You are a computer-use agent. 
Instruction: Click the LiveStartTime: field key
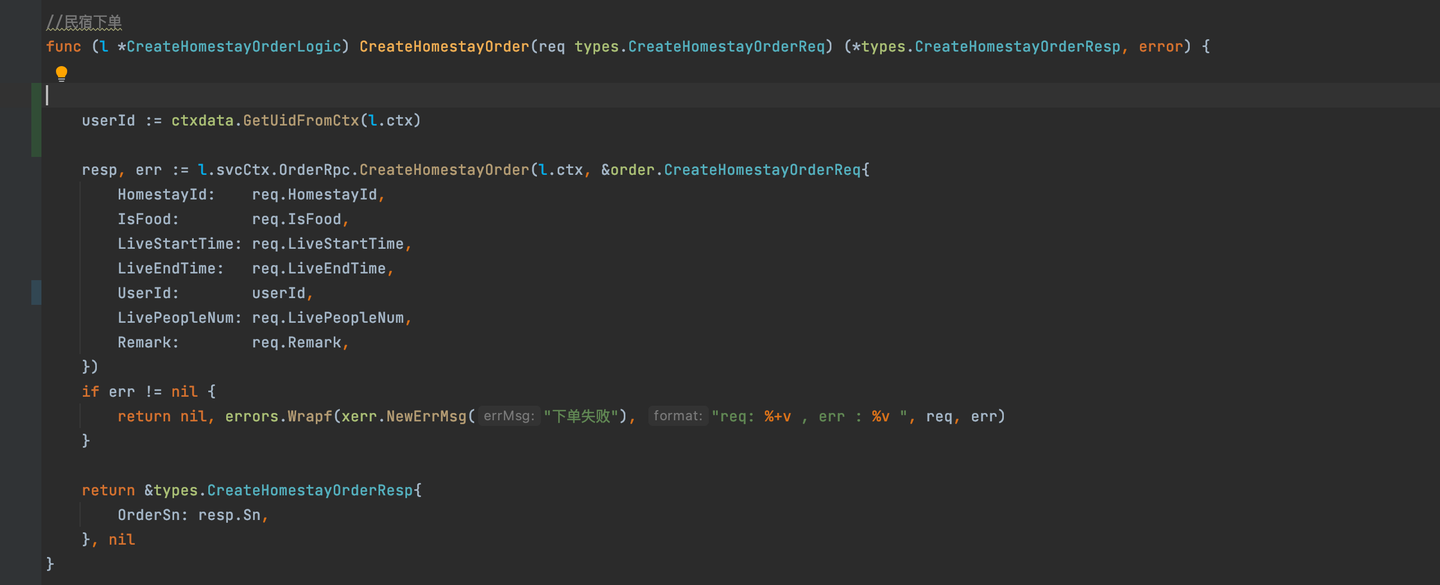180,244
